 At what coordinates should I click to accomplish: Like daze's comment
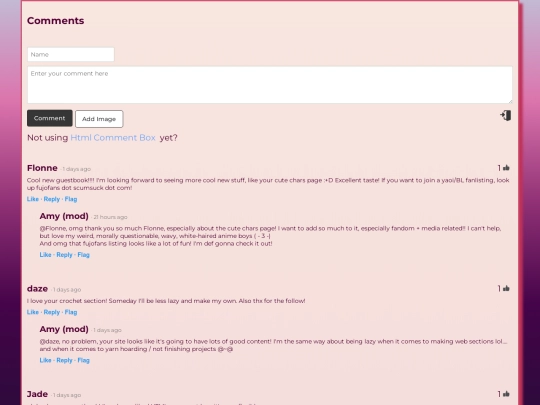coord(33,312)
